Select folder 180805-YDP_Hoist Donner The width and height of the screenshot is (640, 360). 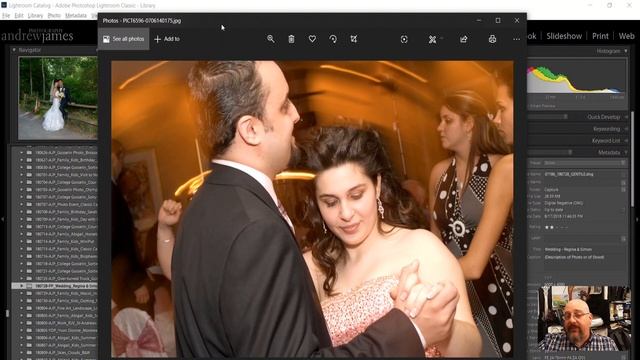pyautogui.click(x=66, y=330)
